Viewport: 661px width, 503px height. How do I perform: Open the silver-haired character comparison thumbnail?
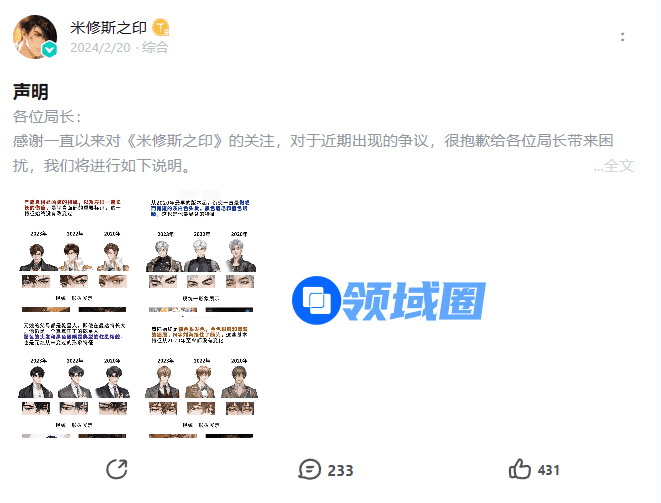coord(201,255)
